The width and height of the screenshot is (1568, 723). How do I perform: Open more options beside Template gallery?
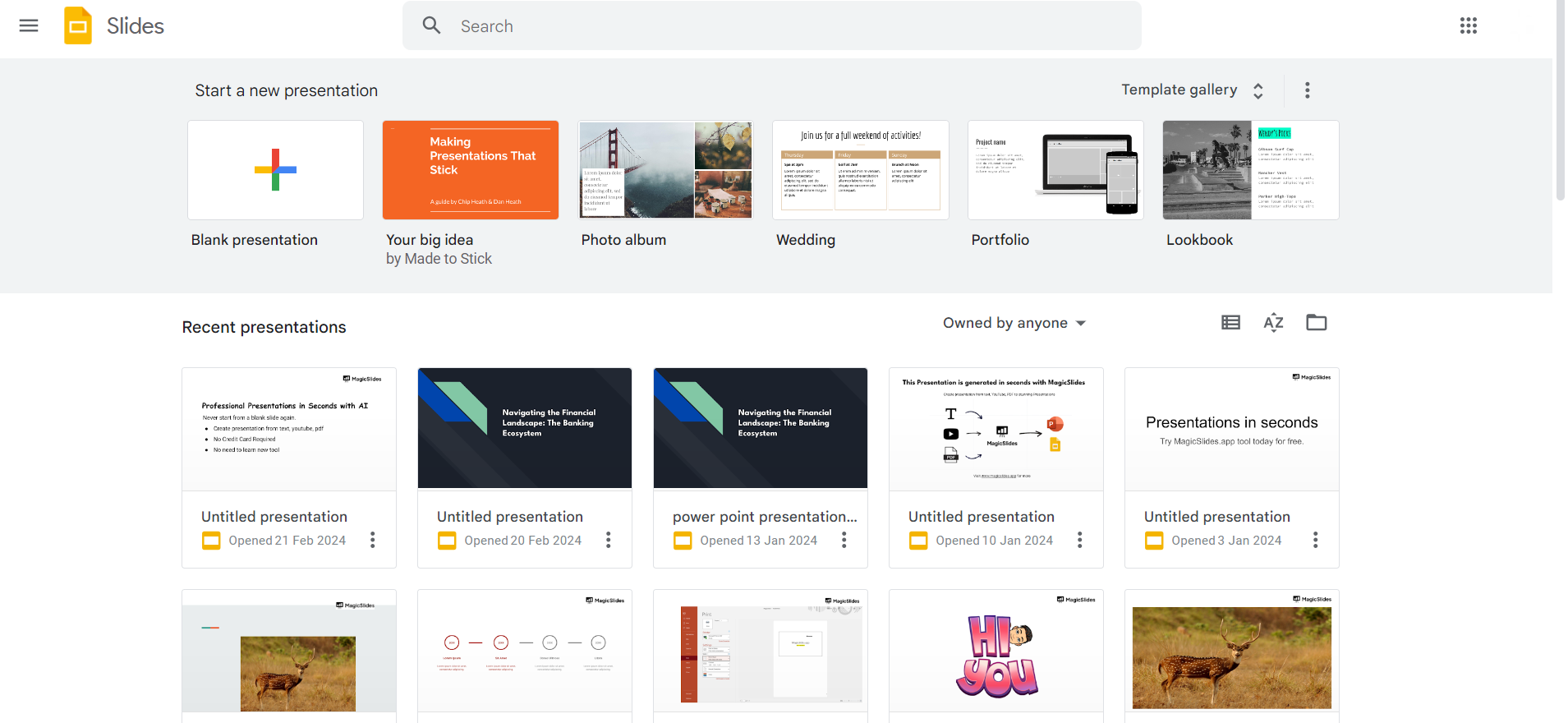(x=1308, y=90)
